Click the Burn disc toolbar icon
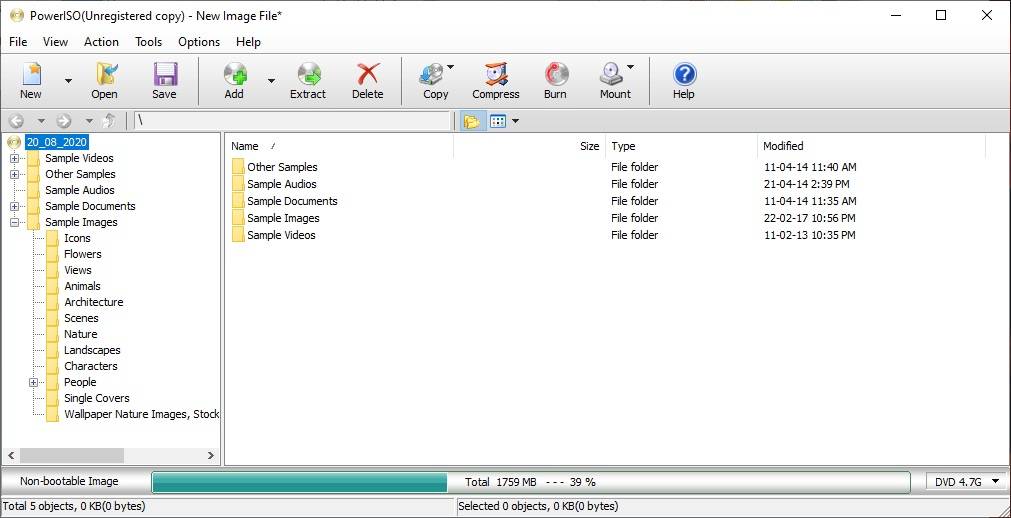 (555, 74)
